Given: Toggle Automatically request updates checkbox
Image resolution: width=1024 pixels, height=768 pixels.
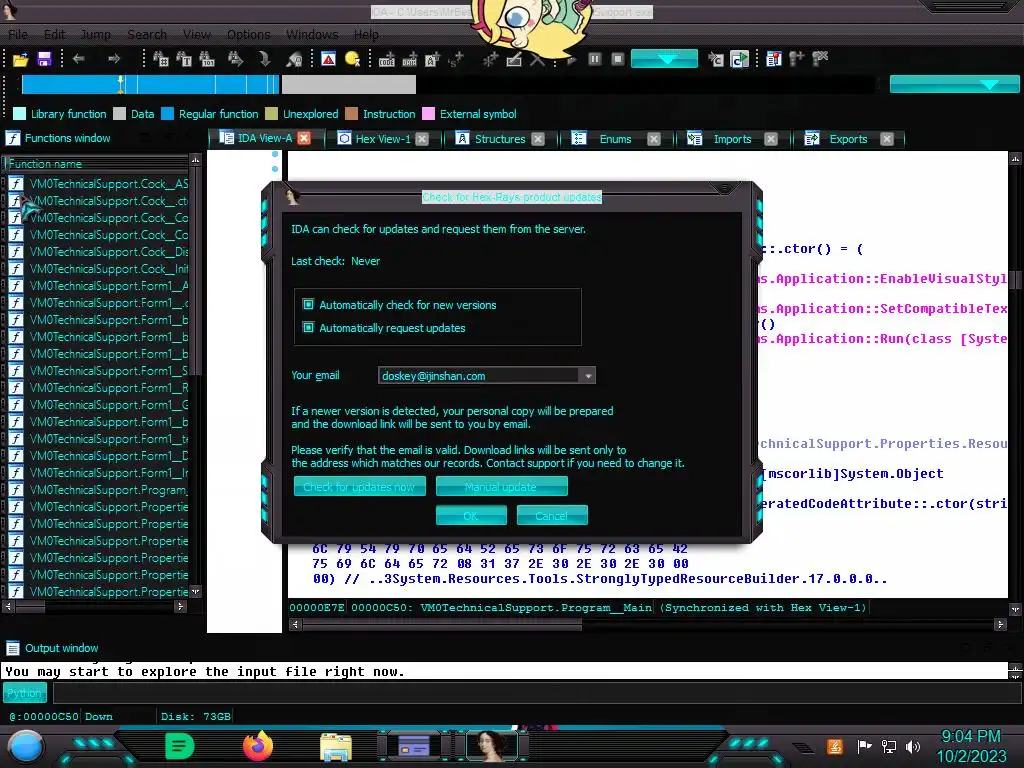Looking at the screenshot, I should tap(308, 327).
